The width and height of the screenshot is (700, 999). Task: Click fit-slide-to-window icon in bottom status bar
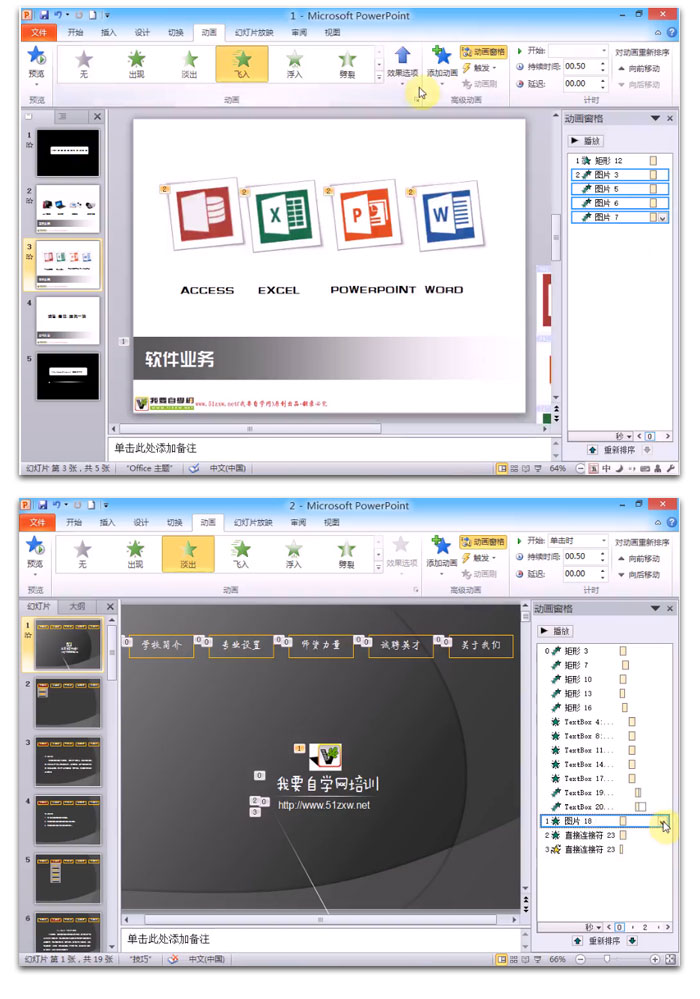click(670, 959)
